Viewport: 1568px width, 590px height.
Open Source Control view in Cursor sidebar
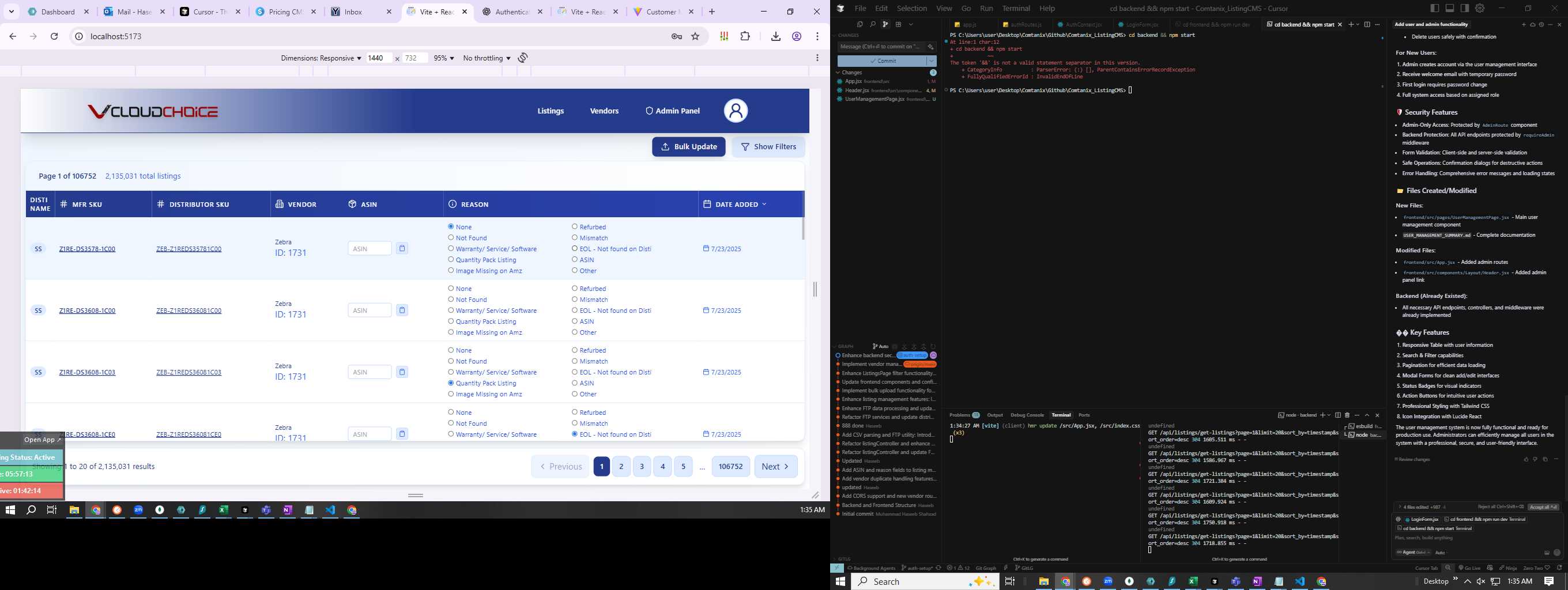tap(885, 24)
